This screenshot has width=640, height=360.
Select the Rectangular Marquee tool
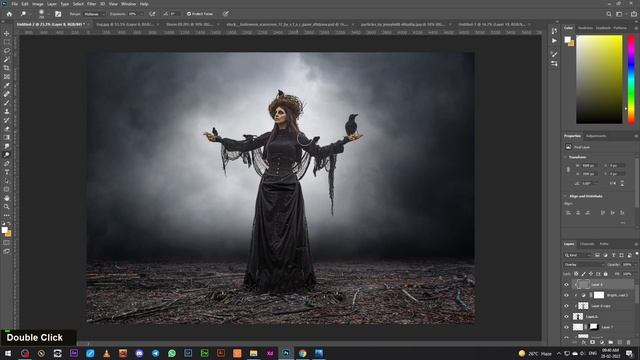7,42
